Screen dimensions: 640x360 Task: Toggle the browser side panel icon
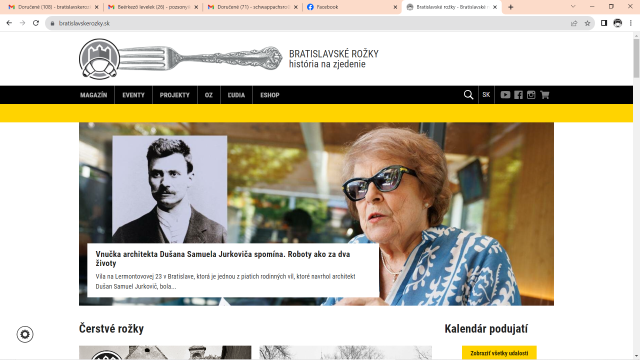tap(604, 23)
